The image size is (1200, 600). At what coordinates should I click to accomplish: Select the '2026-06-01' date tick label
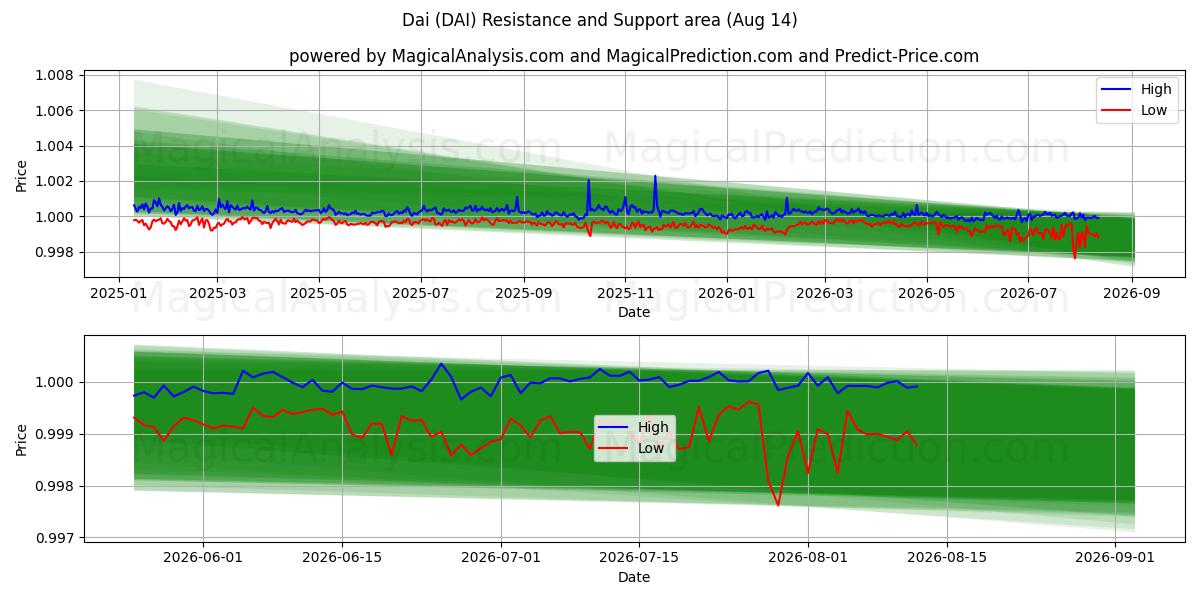click(x=204, y=558)
